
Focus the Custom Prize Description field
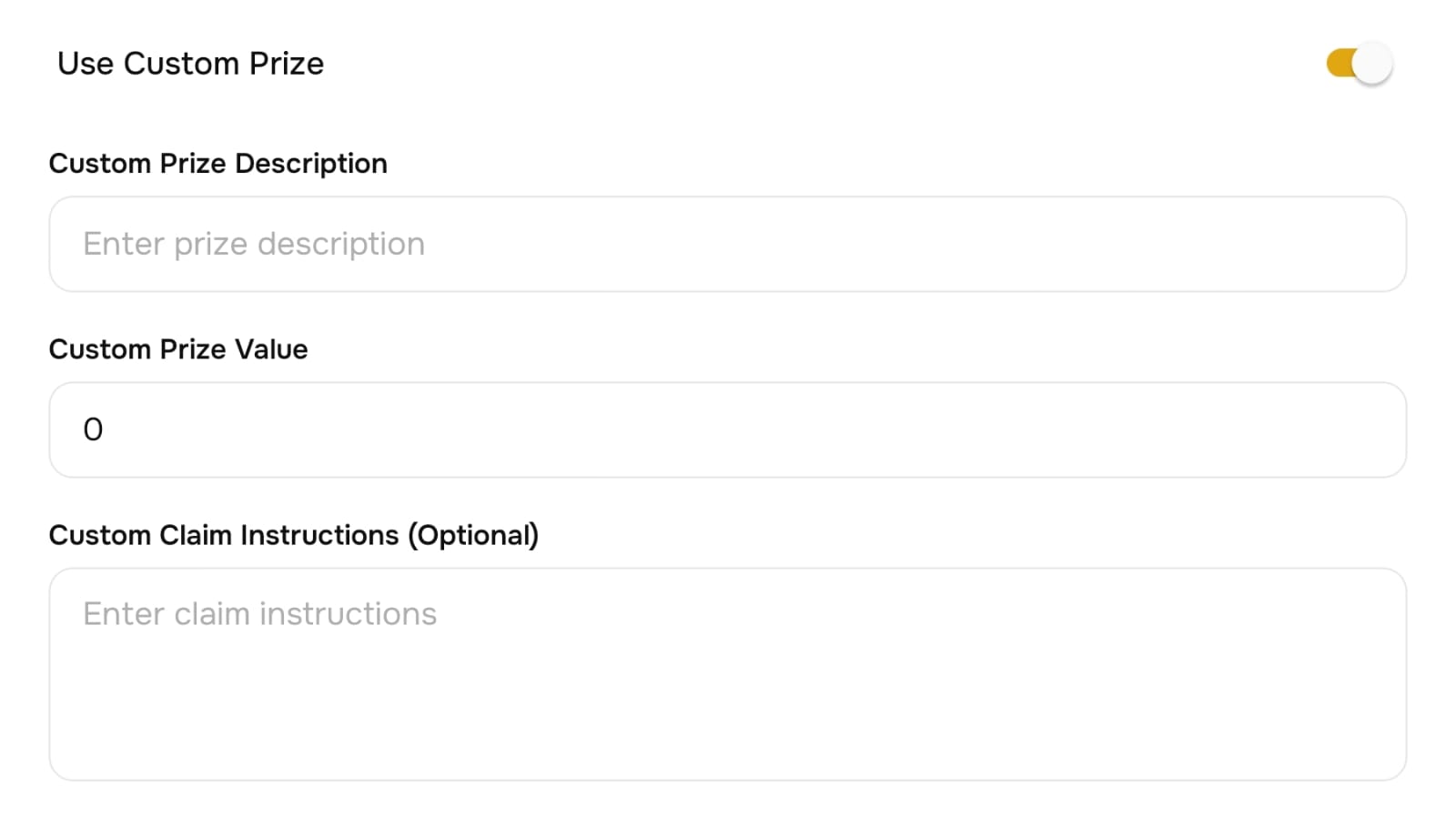(727, 244)
